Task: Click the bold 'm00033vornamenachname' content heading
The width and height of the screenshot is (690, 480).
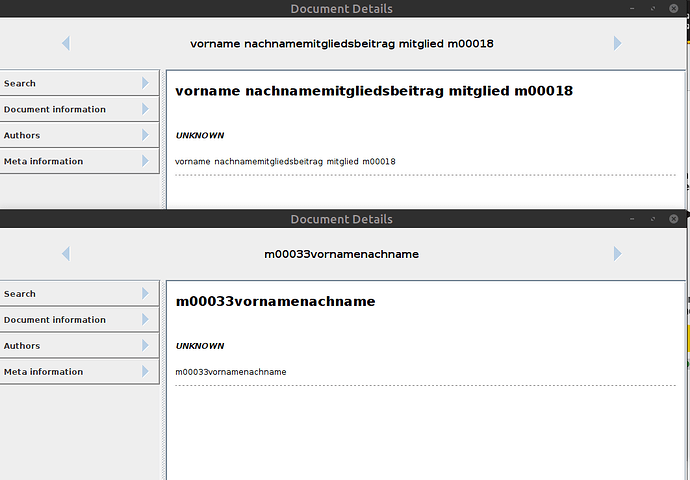Action: 275,301
